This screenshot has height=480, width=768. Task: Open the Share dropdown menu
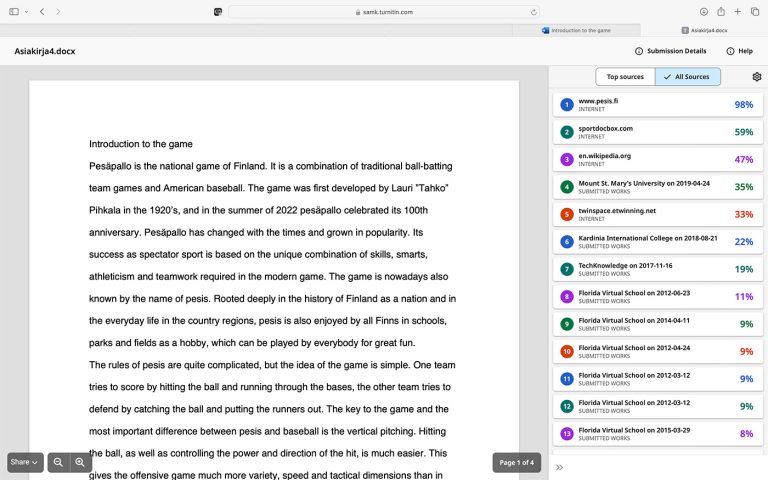(x=25, y=462)
